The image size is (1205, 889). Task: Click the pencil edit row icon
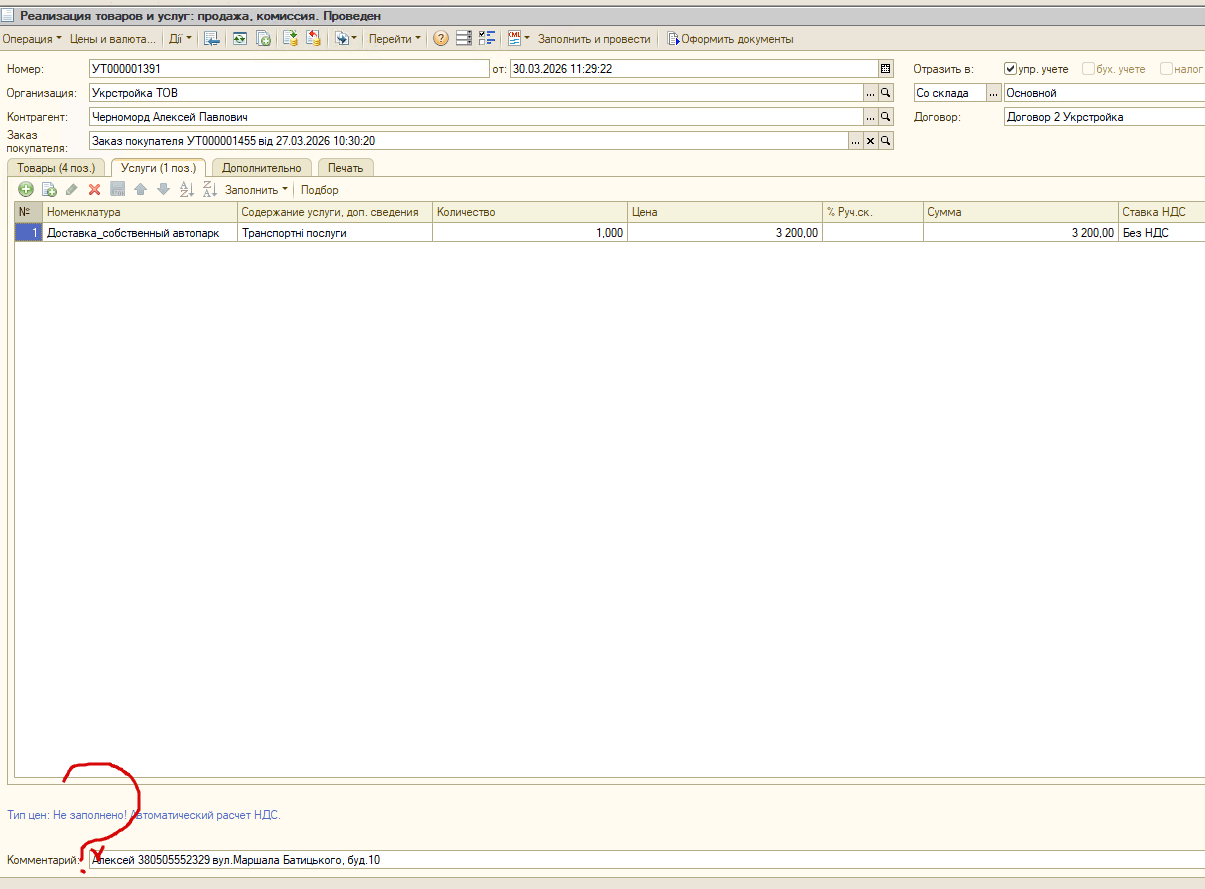tap(72, 189)
